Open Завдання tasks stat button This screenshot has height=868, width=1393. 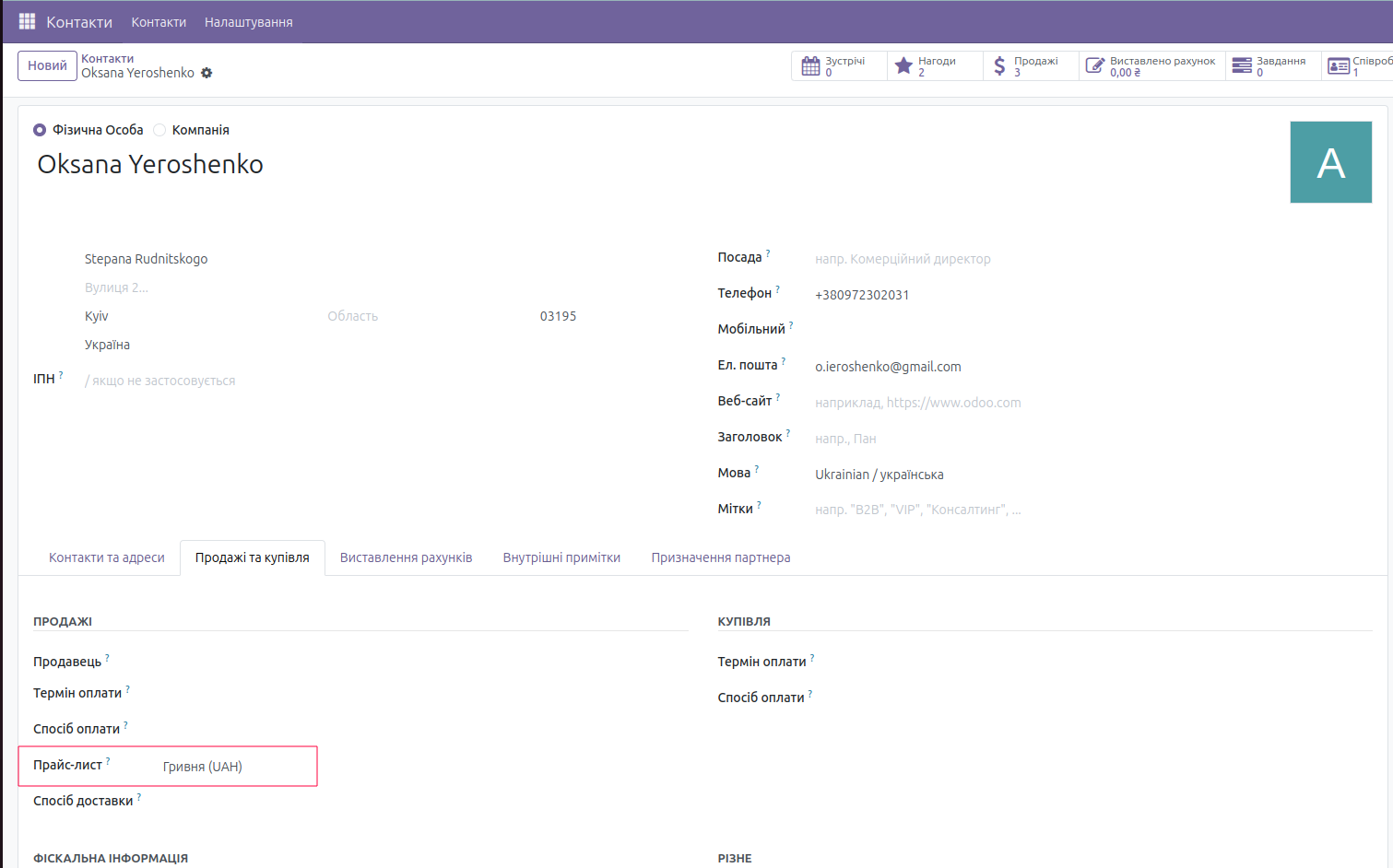[x=1273, y=66]
